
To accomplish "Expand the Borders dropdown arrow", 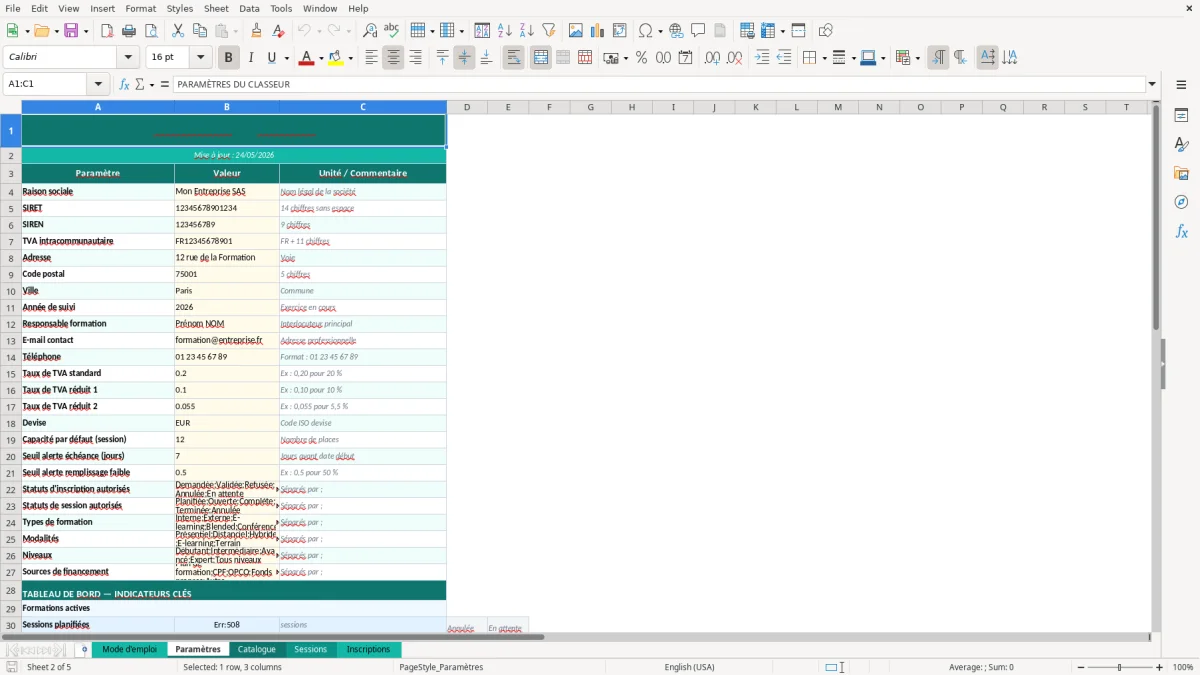I will (x=824, y=58).
